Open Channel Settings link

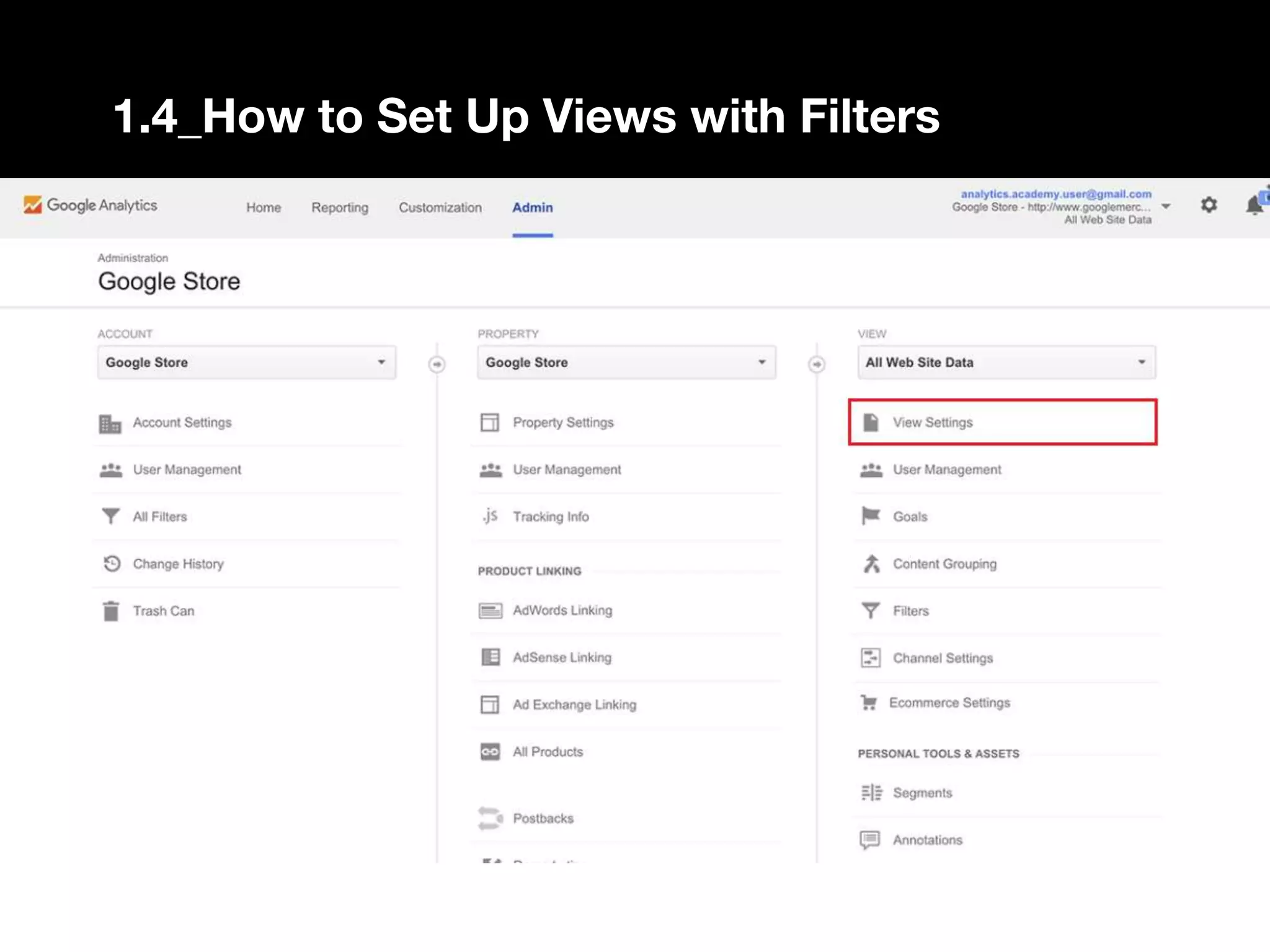click(x=943, y=658)
